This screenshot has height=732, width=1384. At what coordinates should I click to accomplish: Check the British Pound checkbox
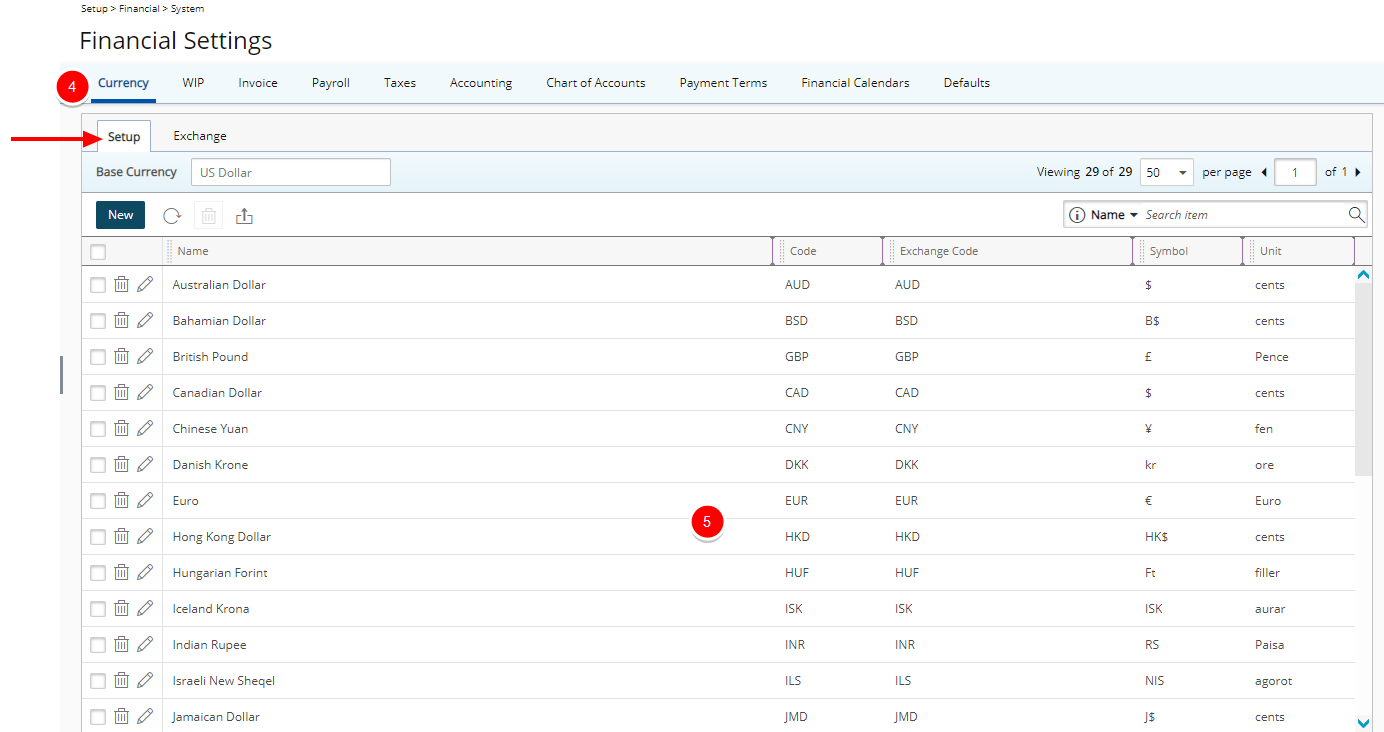click(x=98, y=357)
